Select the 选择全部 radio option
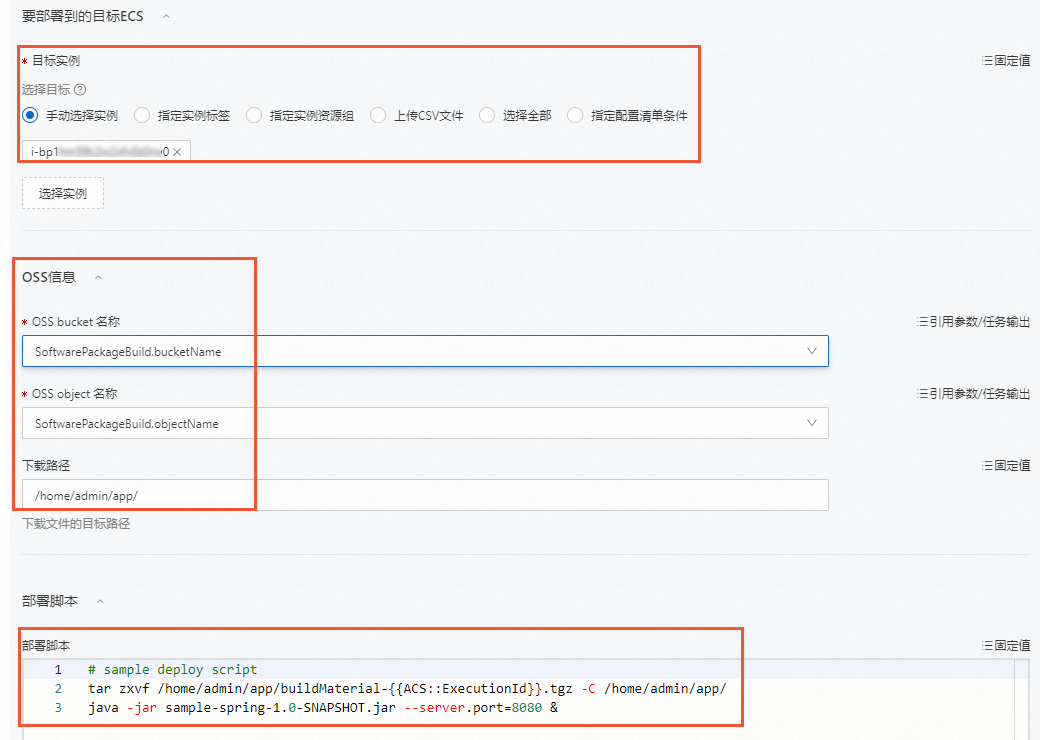1040x740 pixels. tap(487, 115)
